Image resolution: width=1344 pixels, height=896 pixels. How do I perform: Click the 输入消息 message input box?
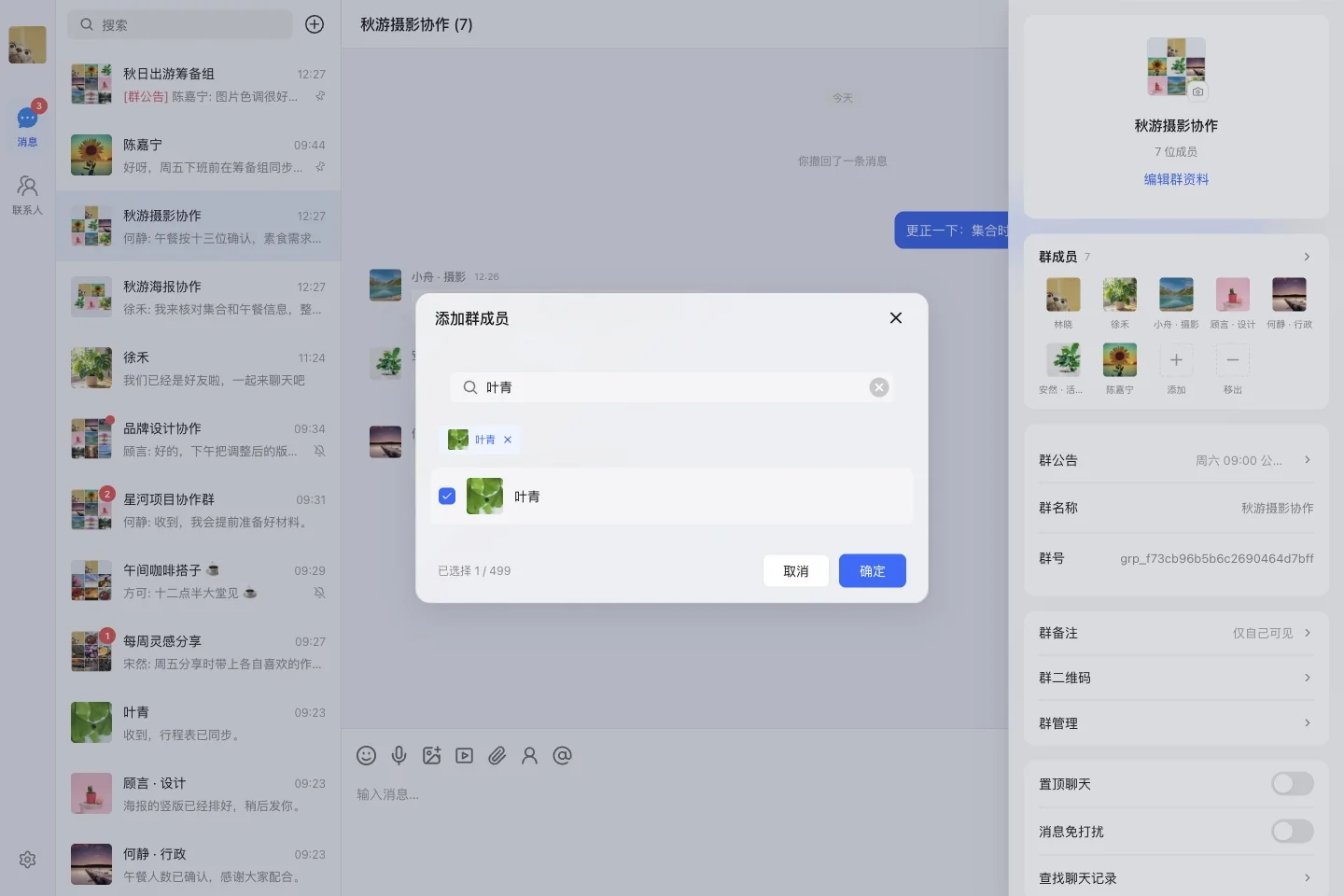click(x=675, y=831)
